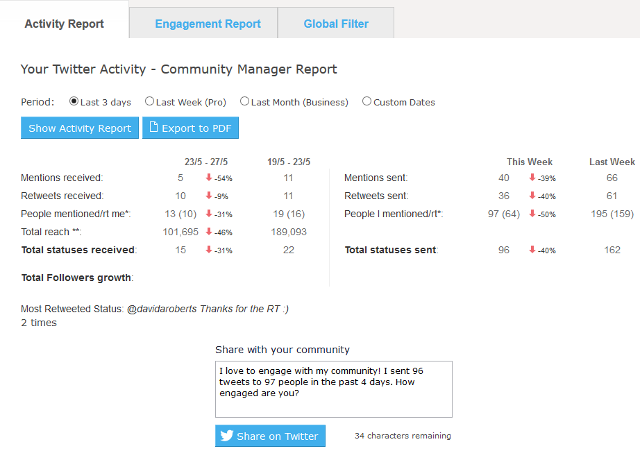Click the 'Retweets sent:' label

click(x=376, y=196)
